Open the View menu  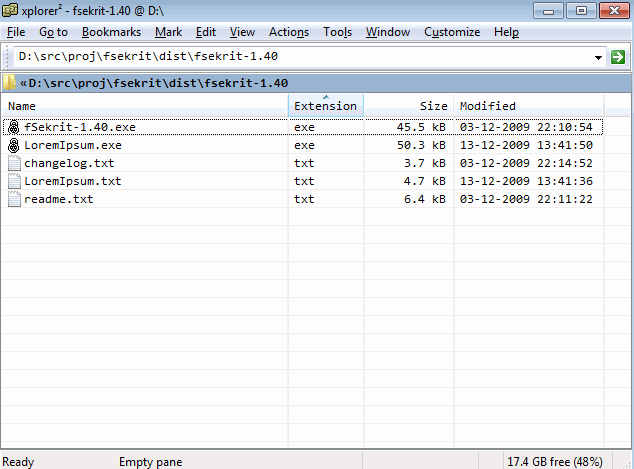coord(242,32)
